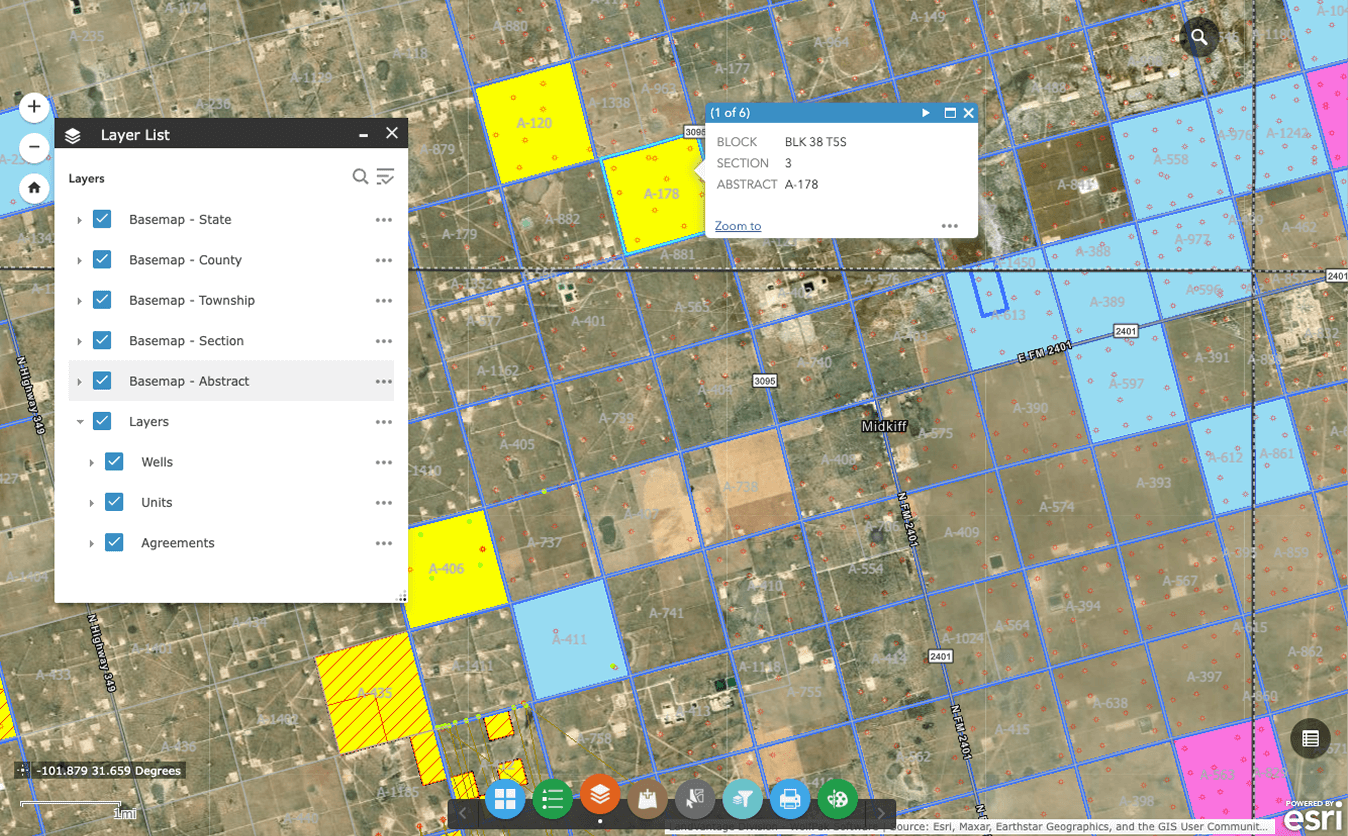Open options for Wells layer

point(383,462)
